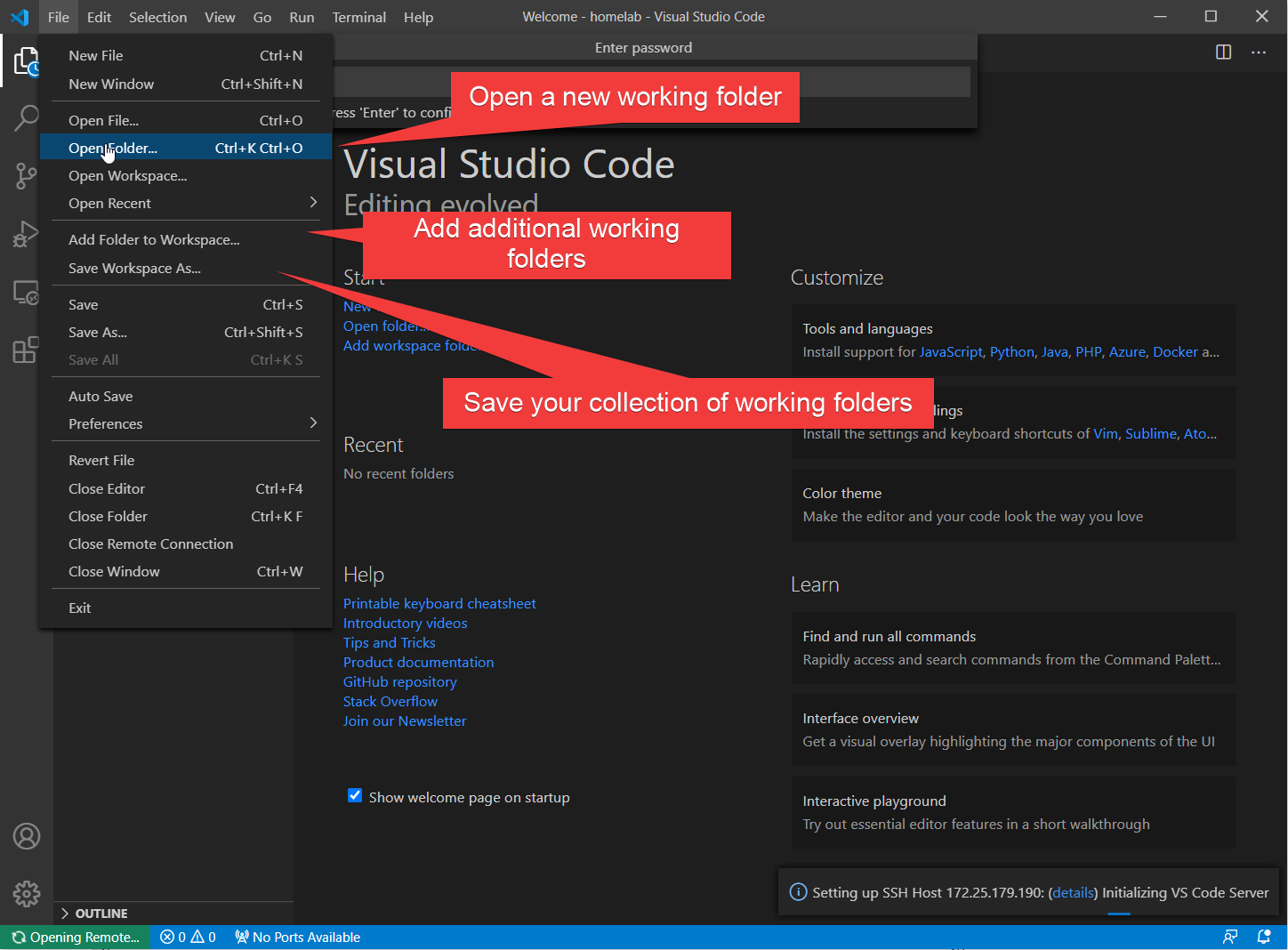Open Printable keyboard cheatsheet link
The width and height of the screenshot is (1288, 950).
439,603
